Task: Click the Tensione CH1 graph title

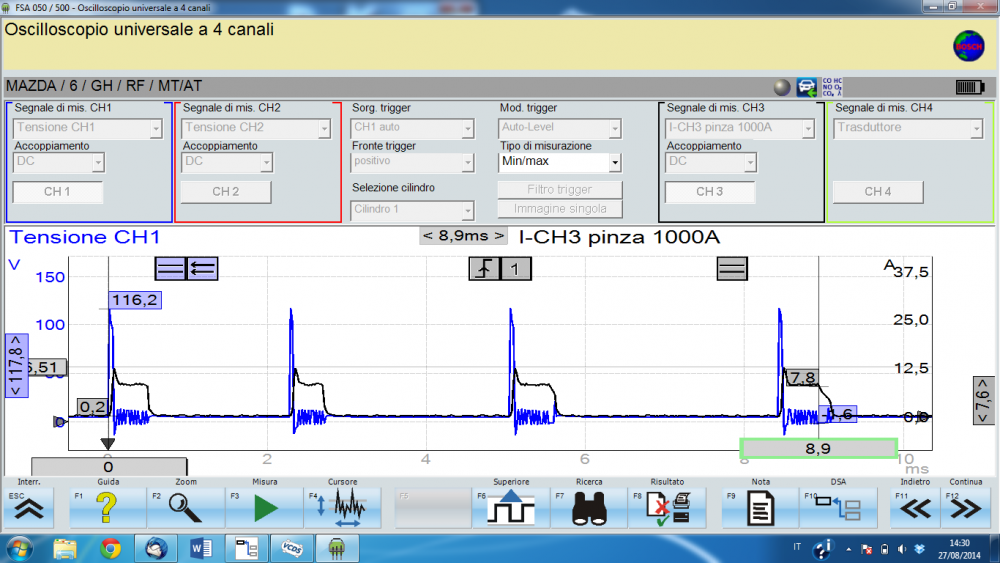Action: [x=85, y=237]
